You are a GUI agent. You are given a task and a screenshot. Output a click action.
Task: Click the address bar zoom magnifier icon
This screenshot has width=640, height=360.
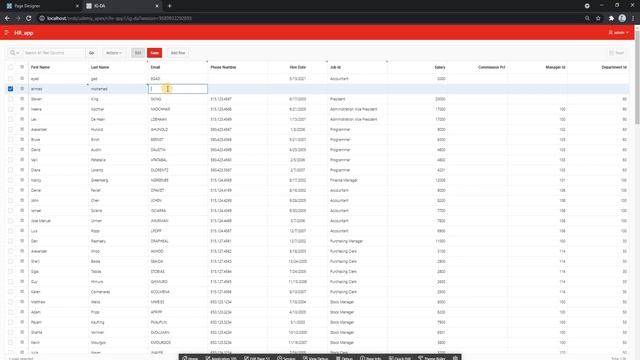(x=587, y=18)
